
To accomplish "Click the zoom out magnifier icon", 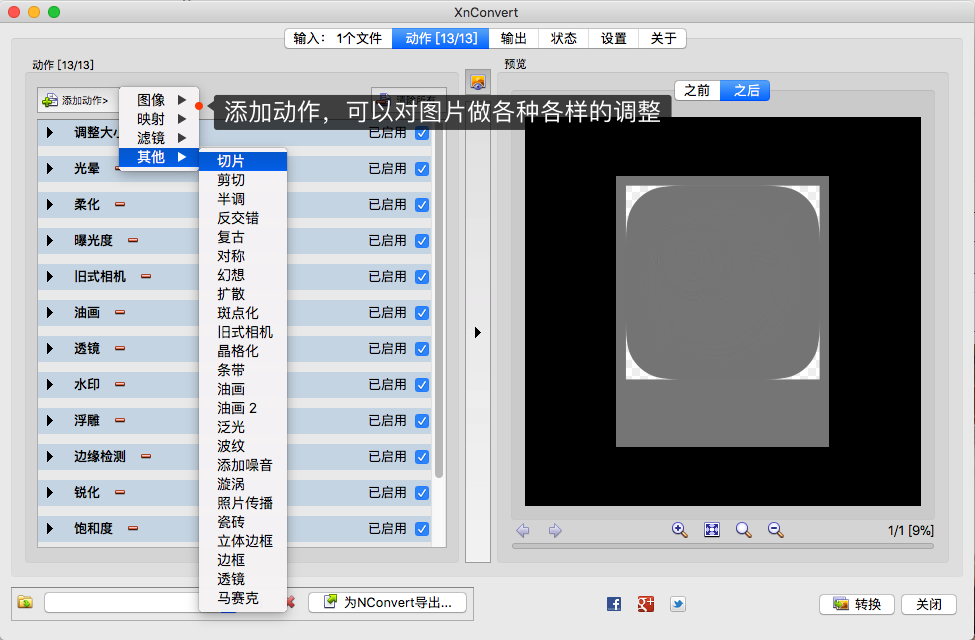I will [x=775, y=530].
